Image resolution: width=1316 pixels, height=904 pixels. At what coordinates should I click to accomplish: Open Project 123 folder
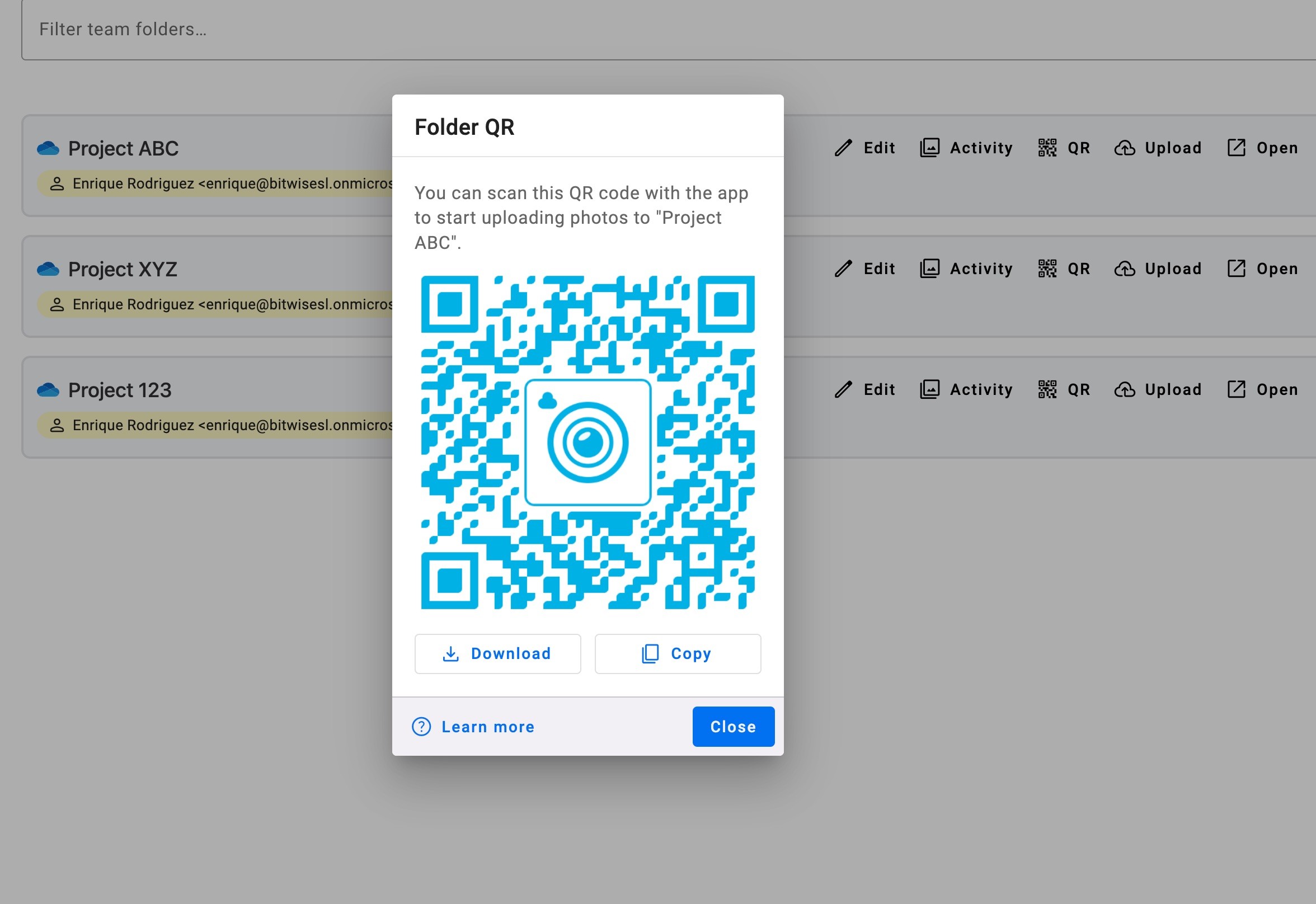coord(1263,390)
